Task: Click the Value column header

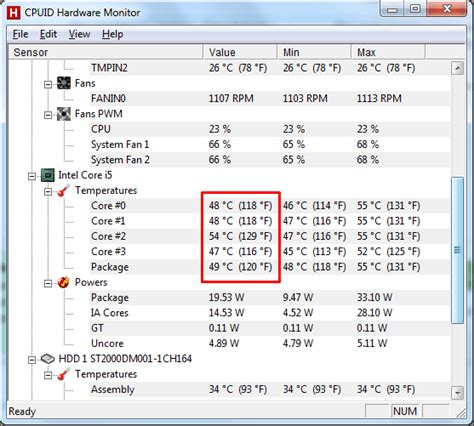Action: 240,52
